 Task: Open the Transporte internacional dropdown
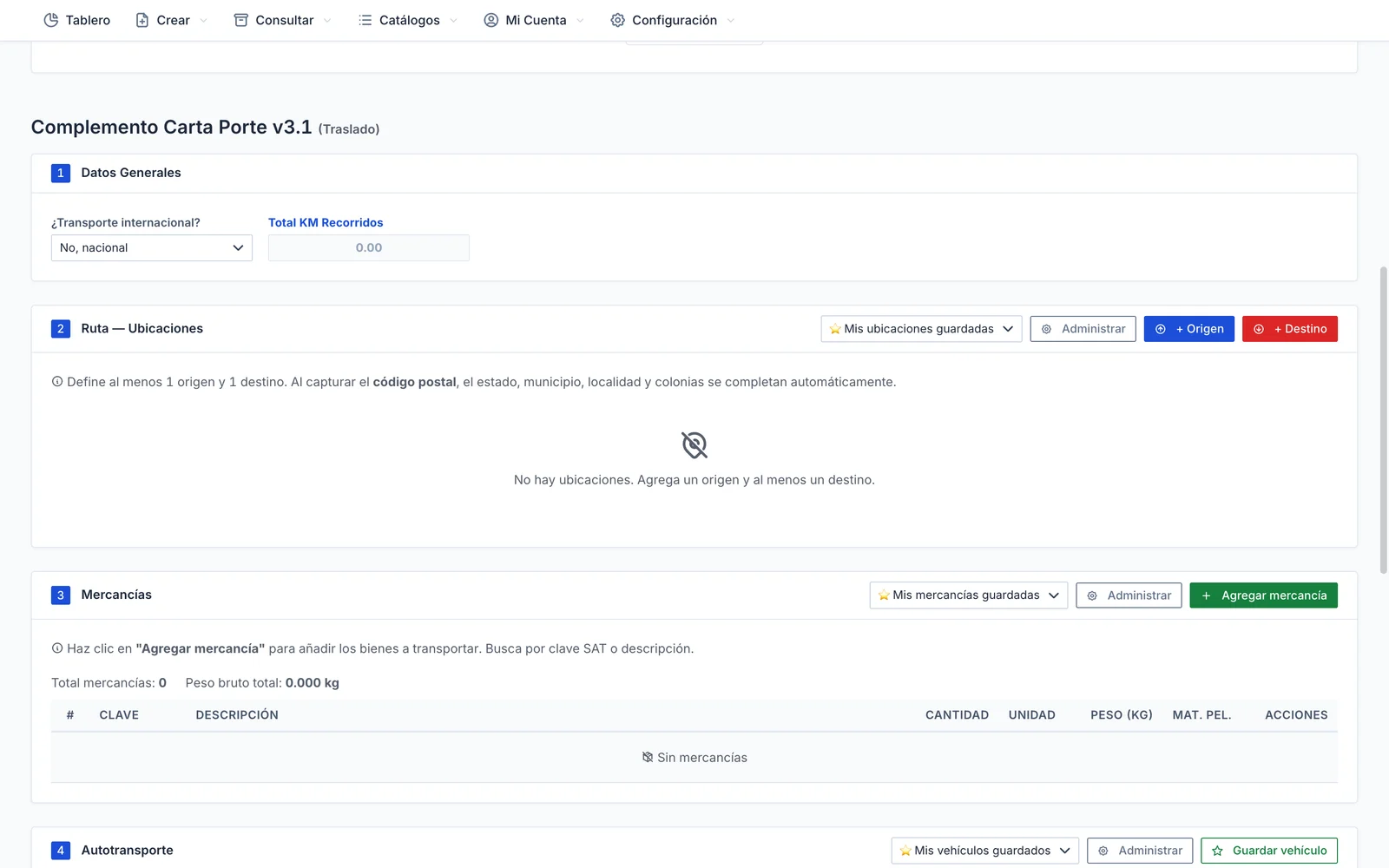152,247
